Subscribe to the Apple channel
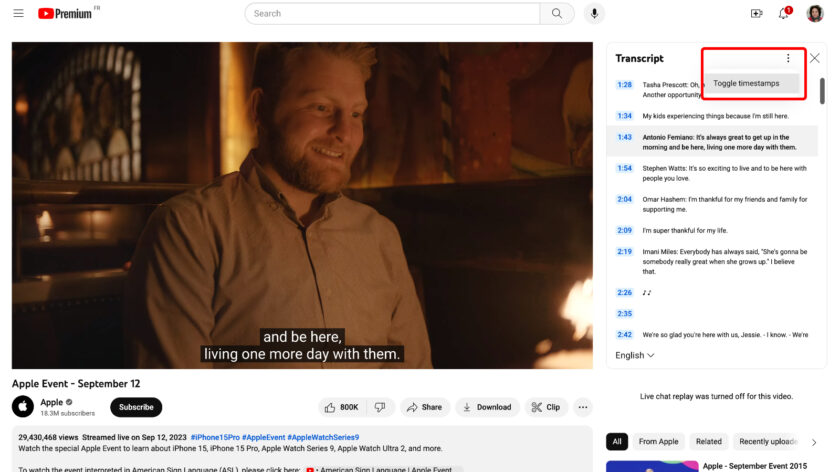Image resolution: width=840 pixels, height=472 pixels. point(136,407)
